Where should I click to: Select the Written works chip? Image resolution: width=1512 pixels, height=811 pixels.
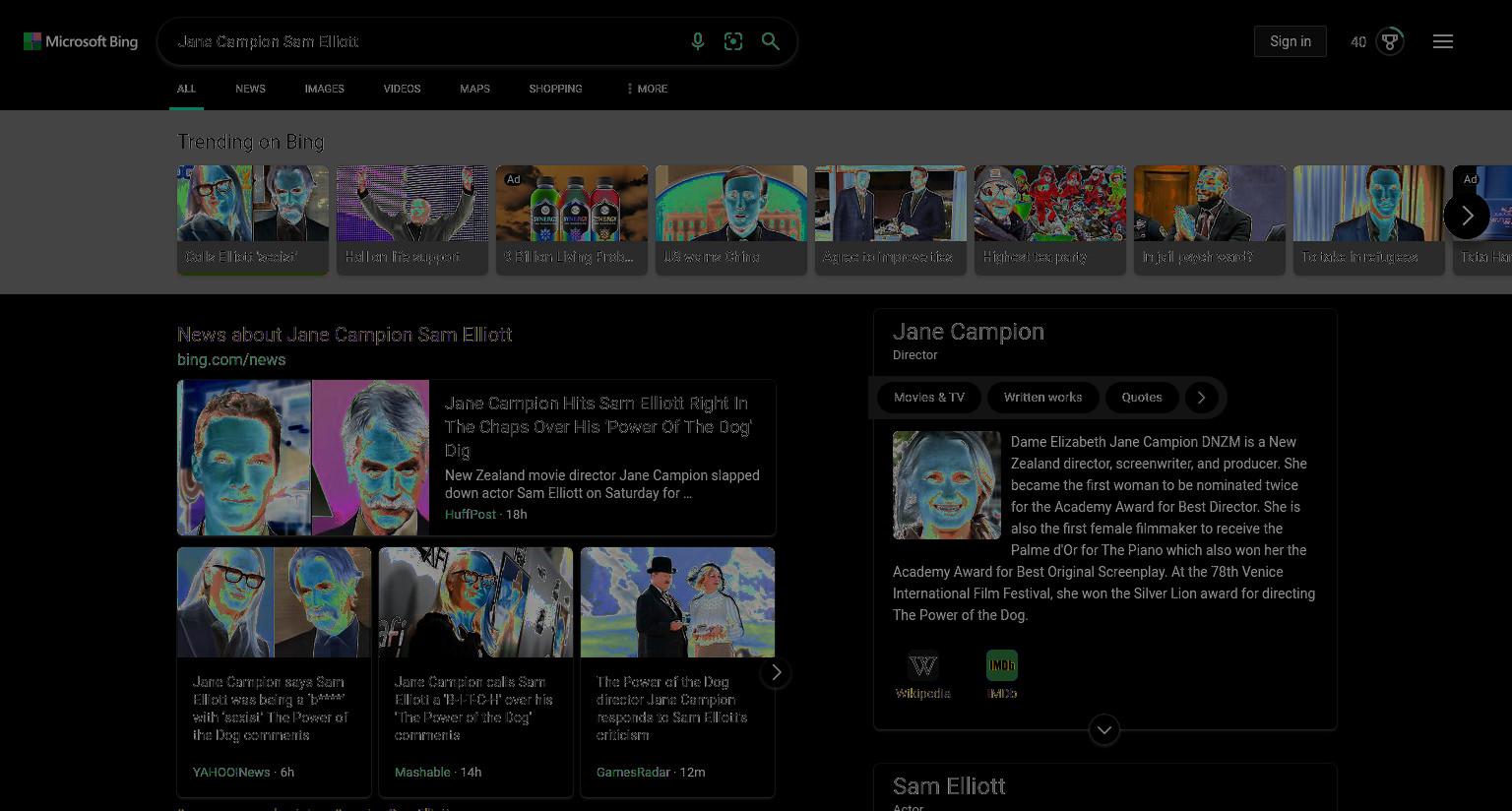1042,398
